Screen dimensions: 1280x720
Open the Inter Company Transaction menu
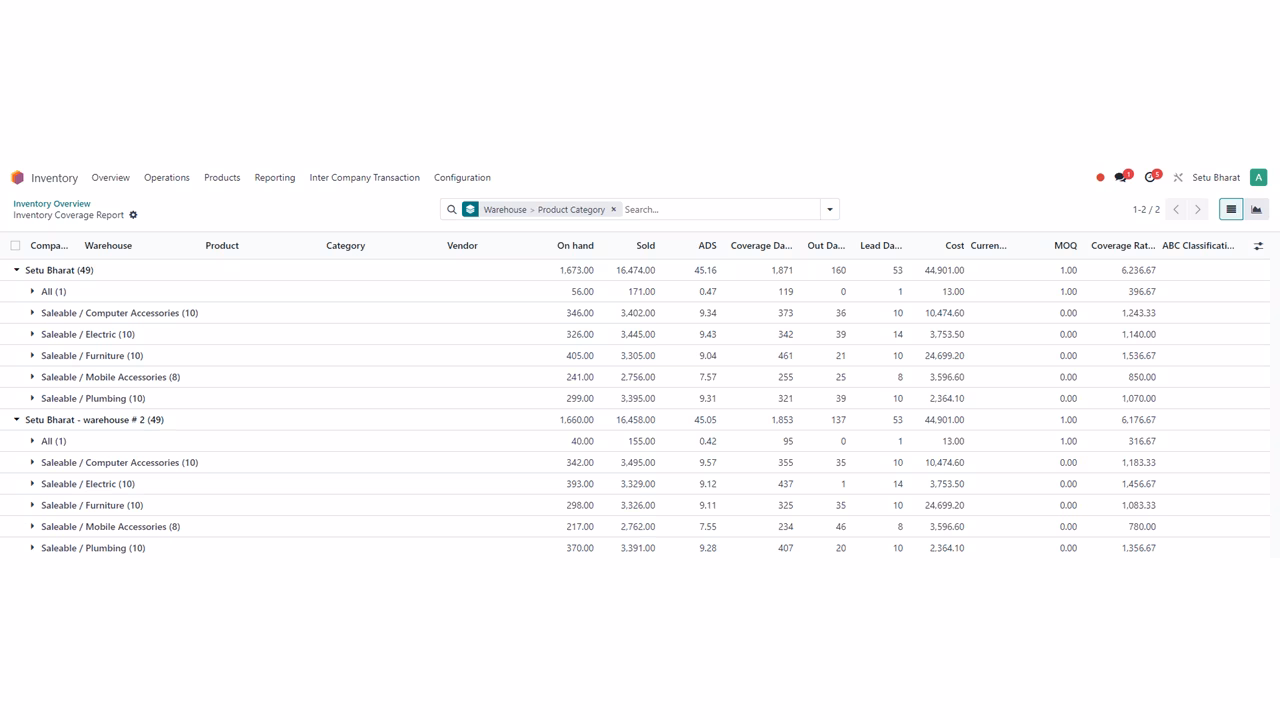[x=364, y=178]
